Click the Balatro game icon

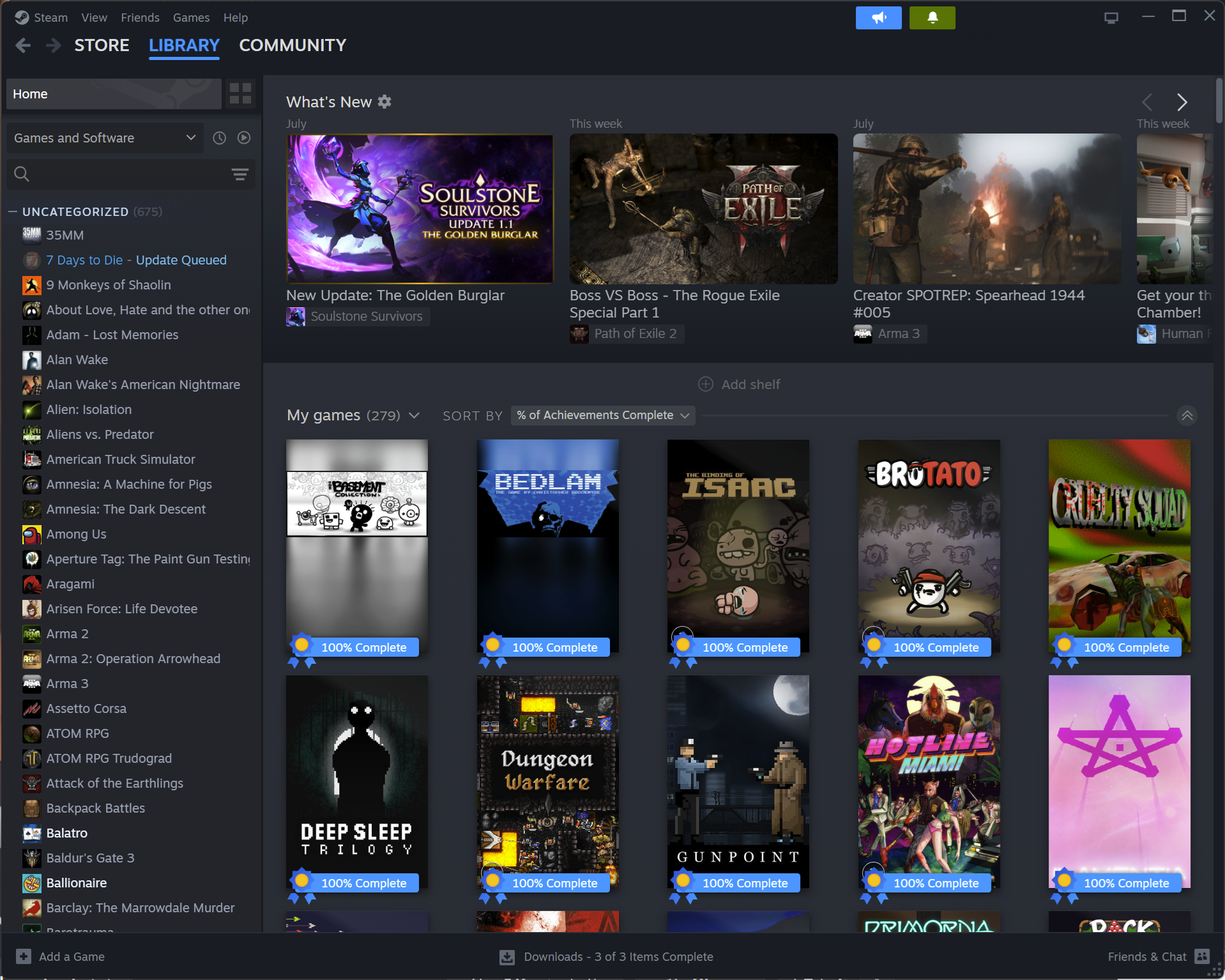32,833
